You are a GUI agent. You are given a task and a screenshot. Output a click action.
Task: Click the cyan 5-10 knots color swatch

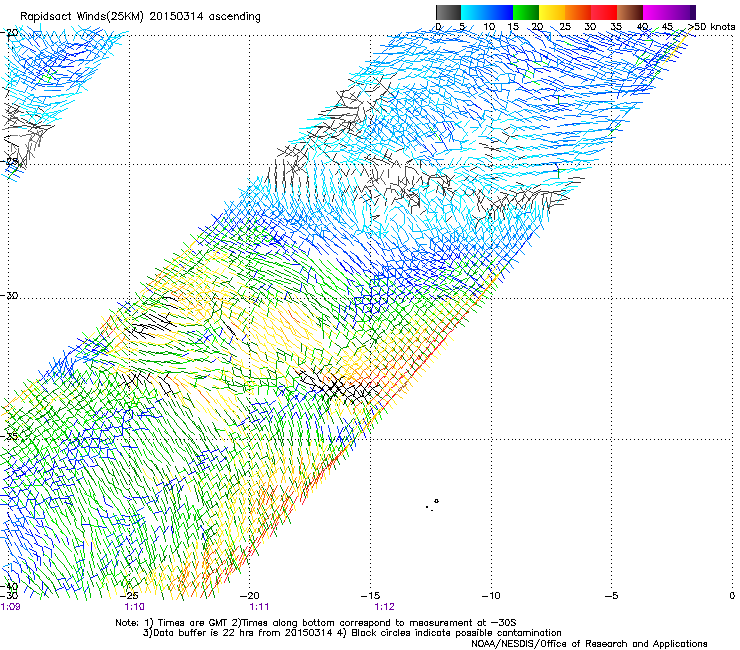pos(474,12)
